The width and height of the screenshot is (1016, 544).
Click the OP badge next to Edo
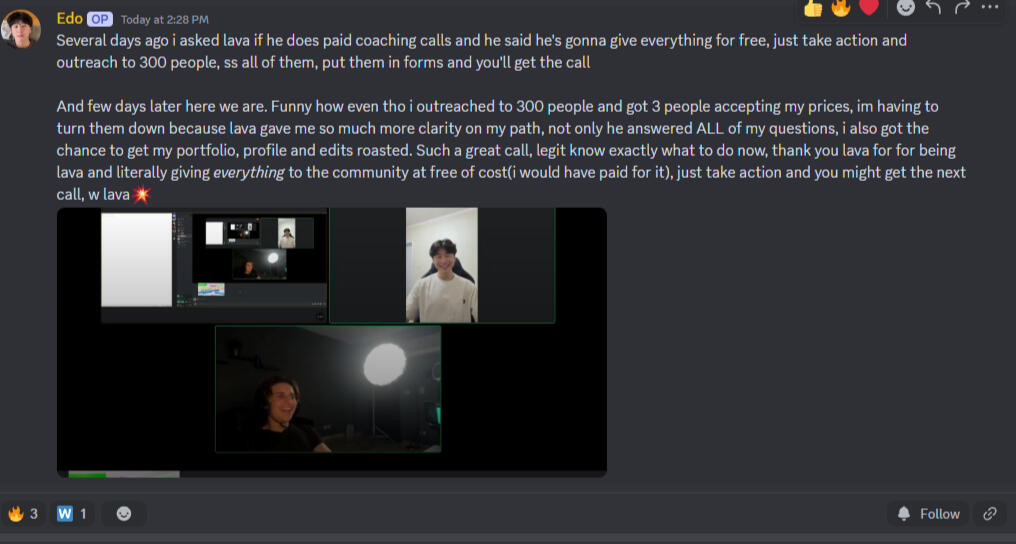point(100,19)
